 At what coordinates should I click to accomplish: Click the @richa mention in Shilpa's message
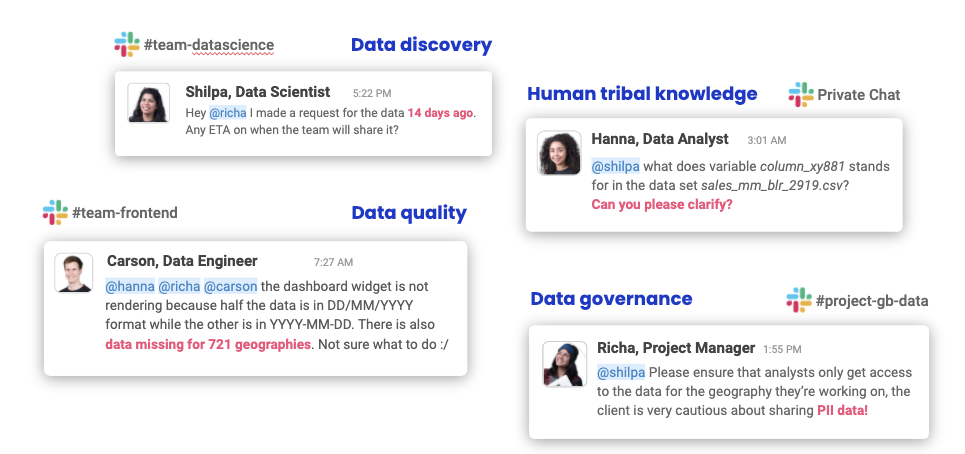228,113
